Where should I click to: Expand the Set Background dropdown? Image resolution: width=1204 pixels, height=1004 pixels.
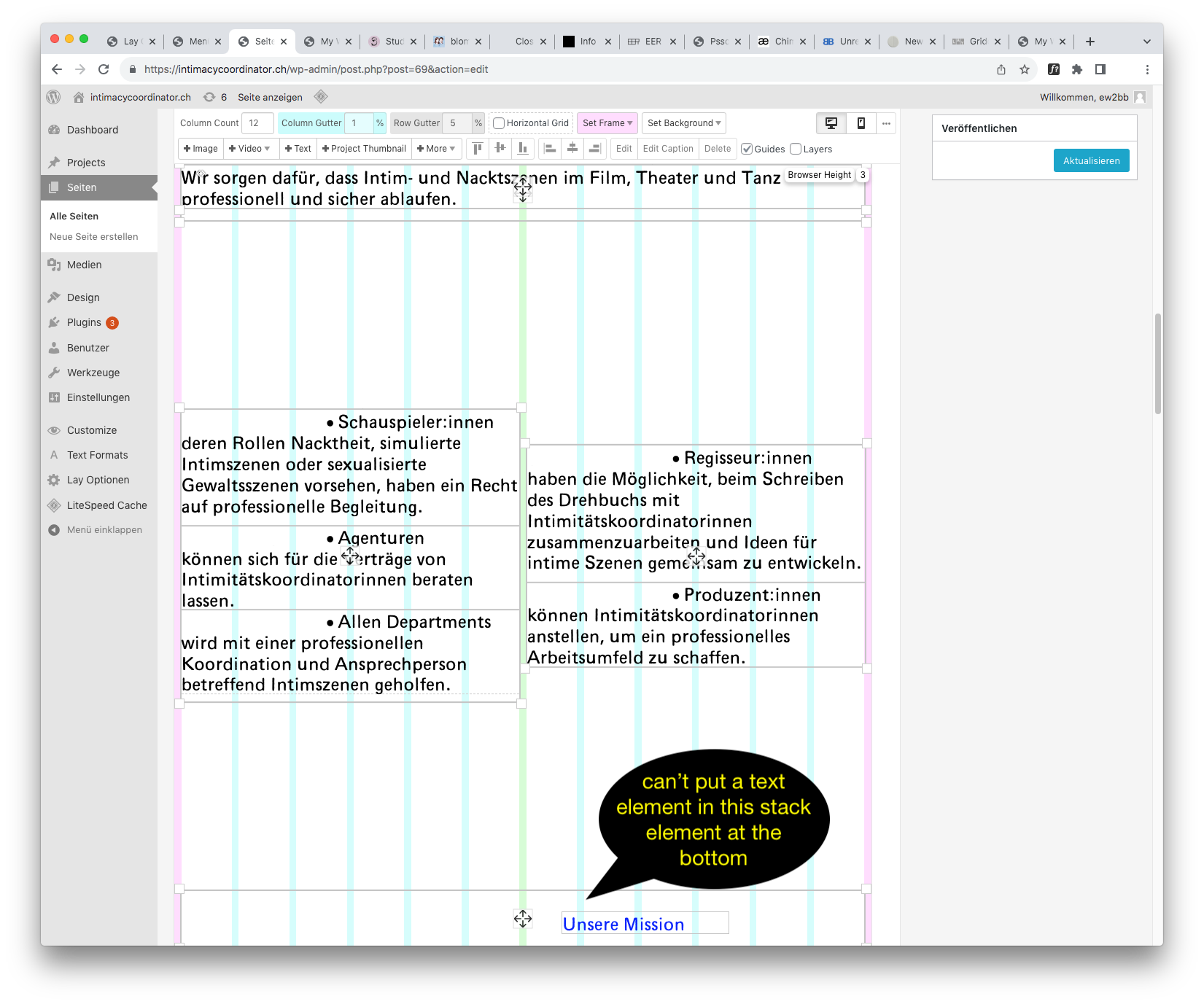coord(683,123)
